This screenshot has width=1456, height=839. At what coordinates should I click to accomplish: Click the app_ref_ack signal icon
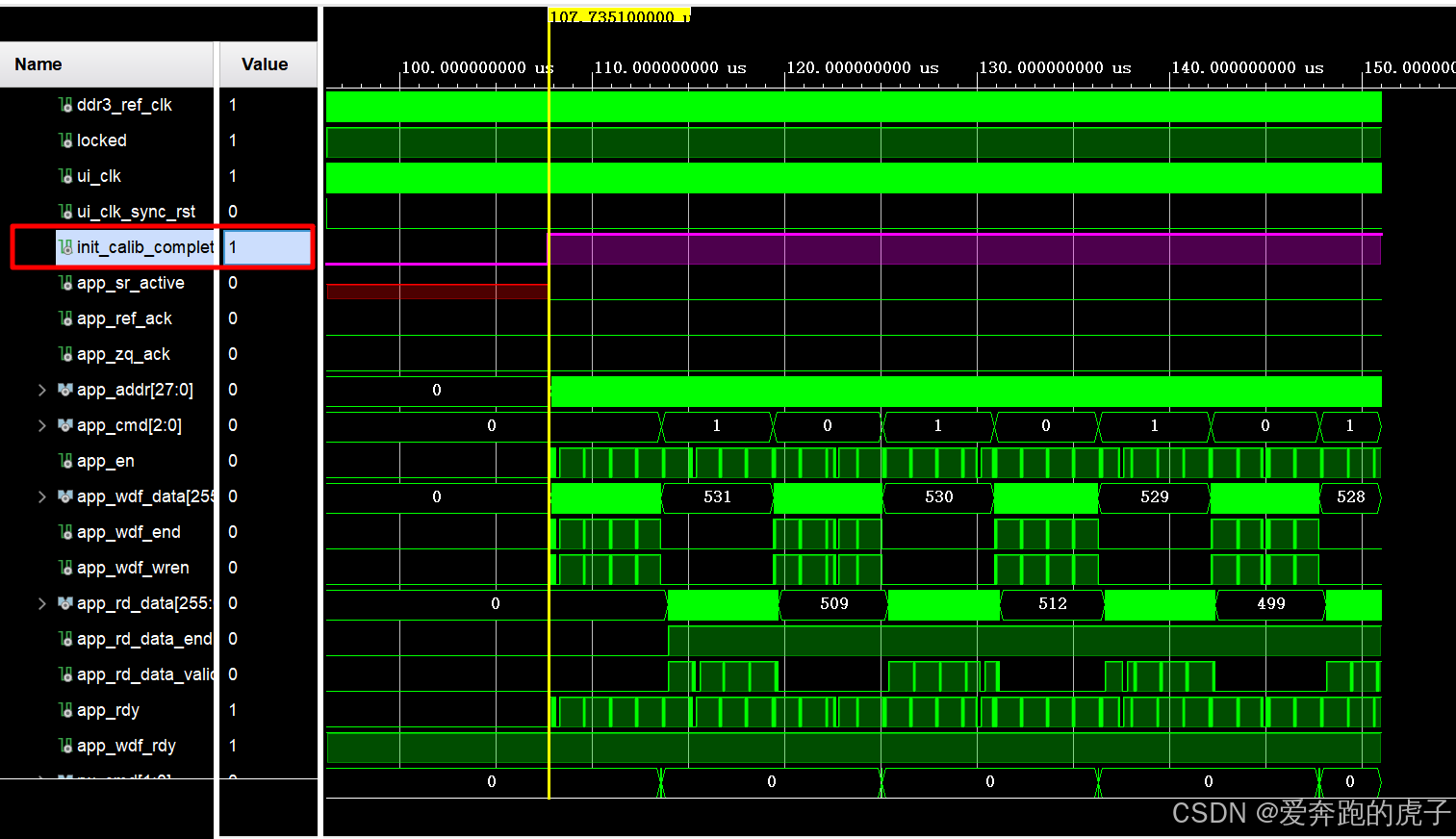(65, 318)
